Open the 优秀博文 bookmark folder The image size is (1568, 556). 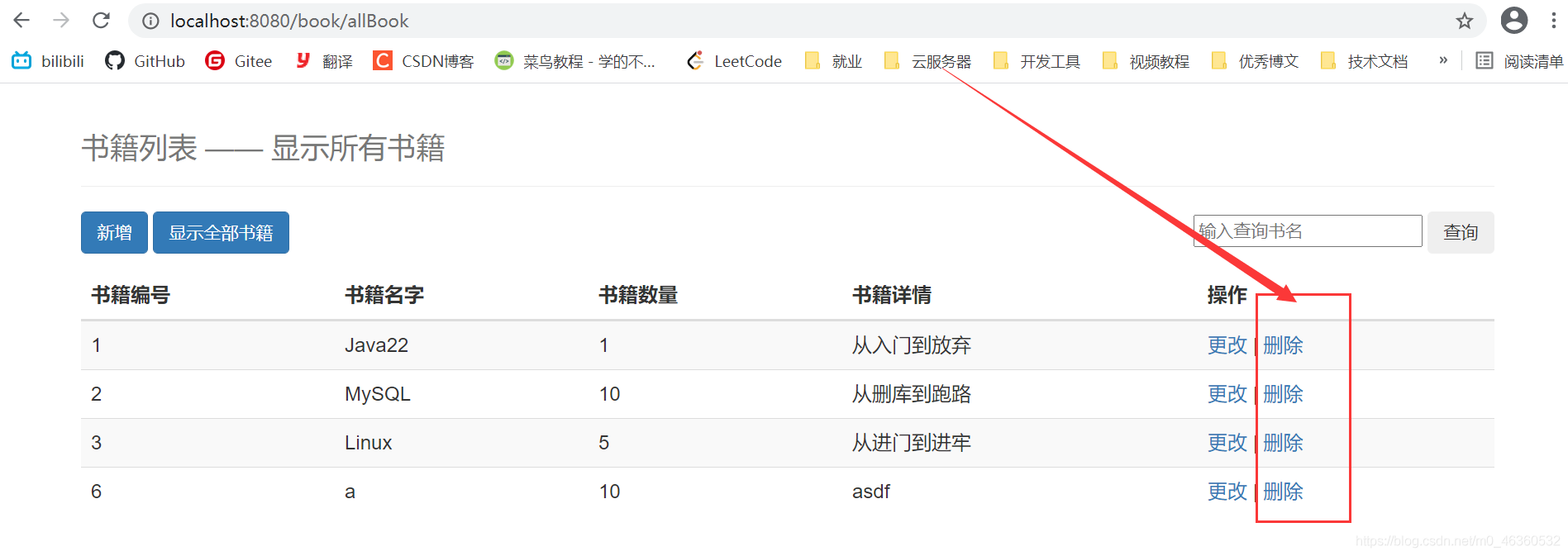1255,61
